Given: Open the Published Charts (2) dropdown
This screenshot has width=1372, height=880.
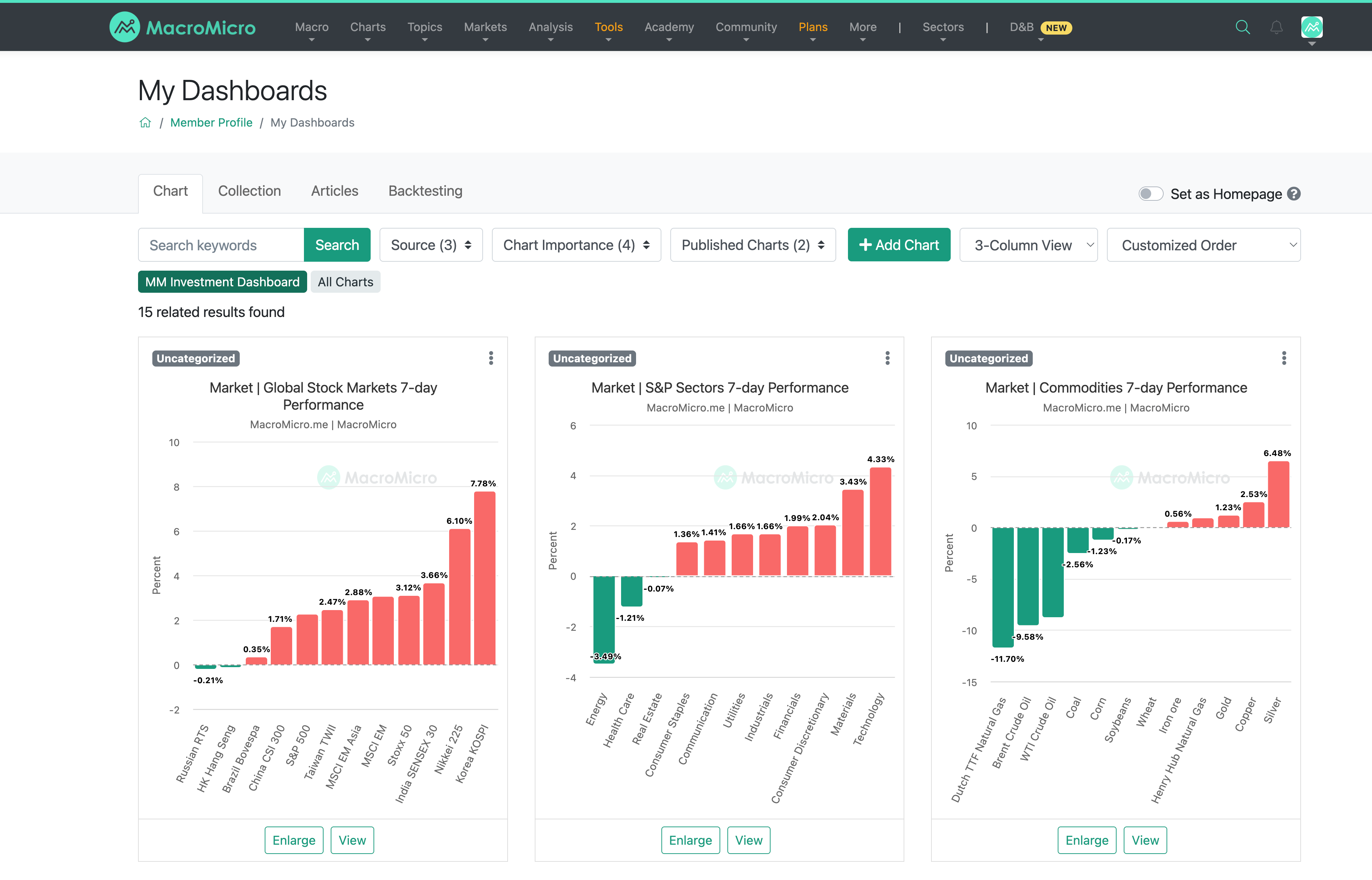Looking at the screenshot, I should pos(753,245).
